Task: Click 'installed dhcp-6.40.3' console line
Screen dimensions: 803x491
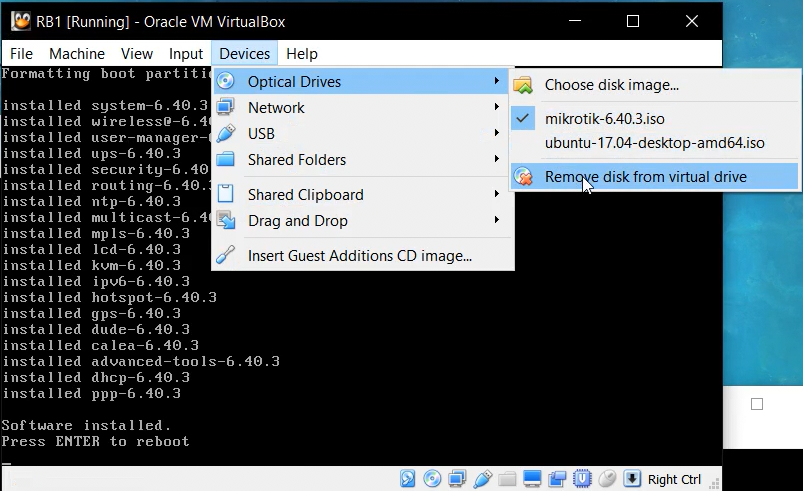Action: 96,377
